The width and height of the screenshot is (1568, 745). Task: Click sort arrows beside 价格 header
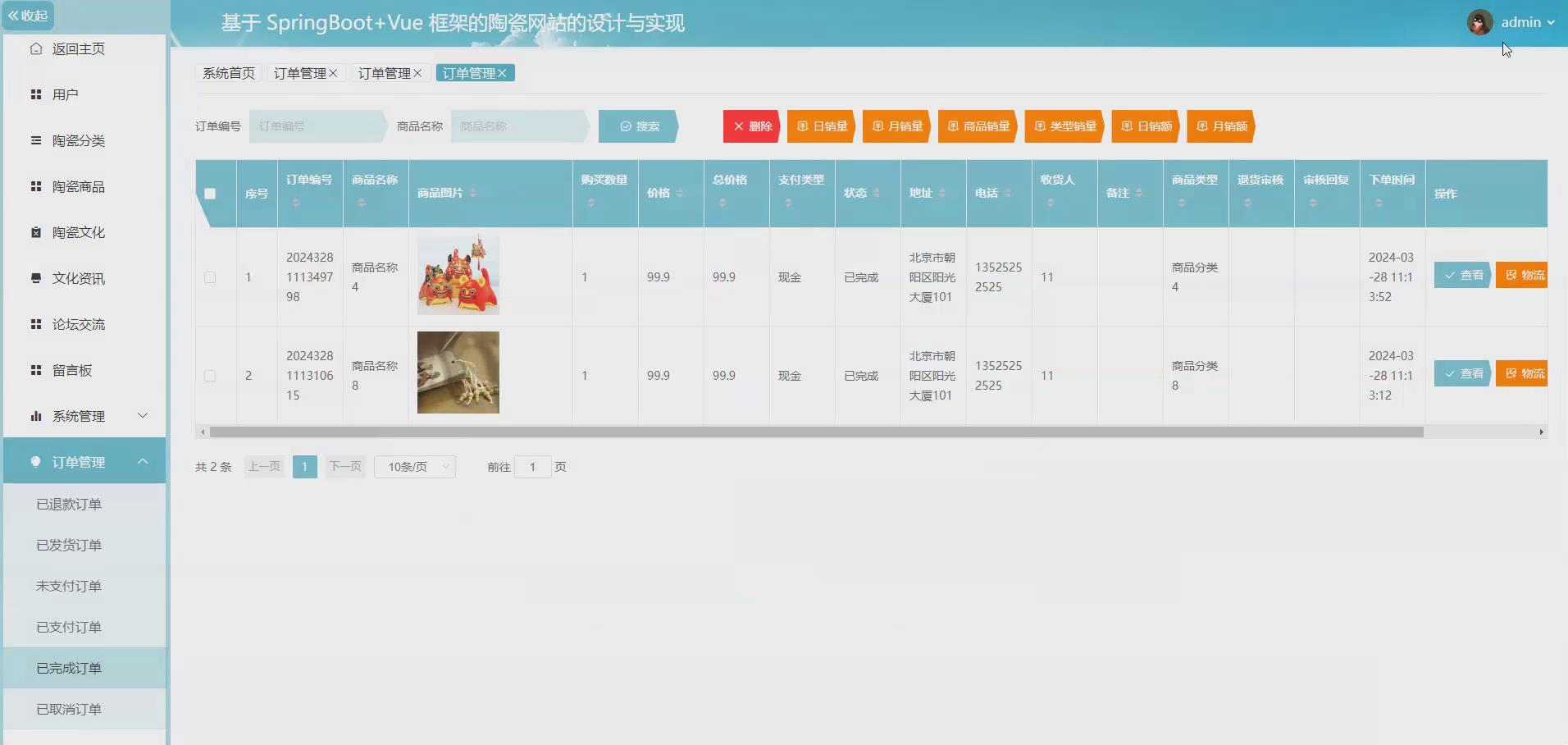click(680, 193)
